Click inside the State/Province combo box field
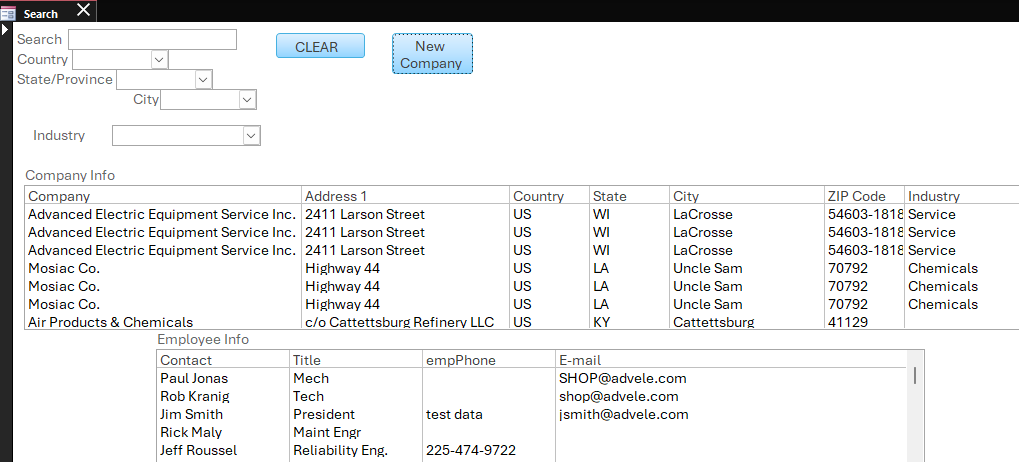Image resolution: width=1019 pixels, height=462 pixels. click(156, 80)
